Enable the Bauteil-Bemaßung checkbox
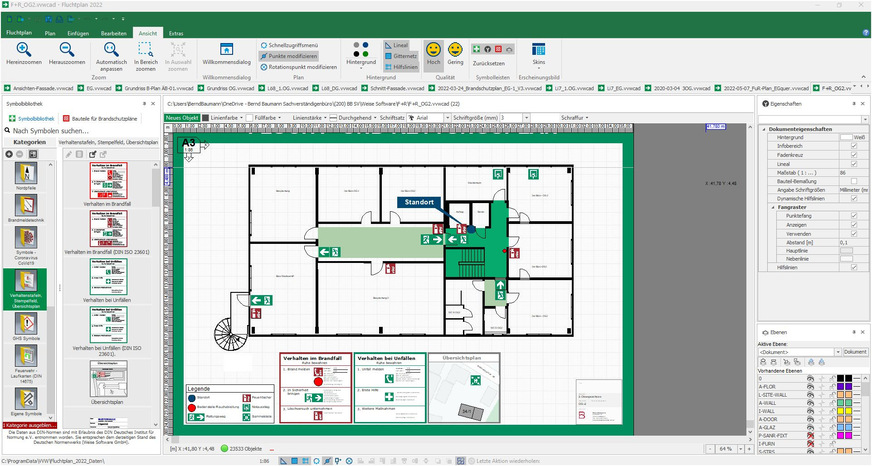This screenshot has width=872, height=466. (853, 180)
